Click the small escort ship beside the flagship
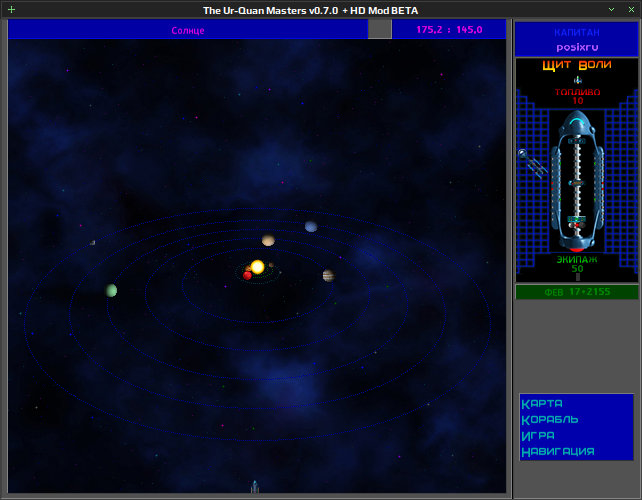 (533, 164)
